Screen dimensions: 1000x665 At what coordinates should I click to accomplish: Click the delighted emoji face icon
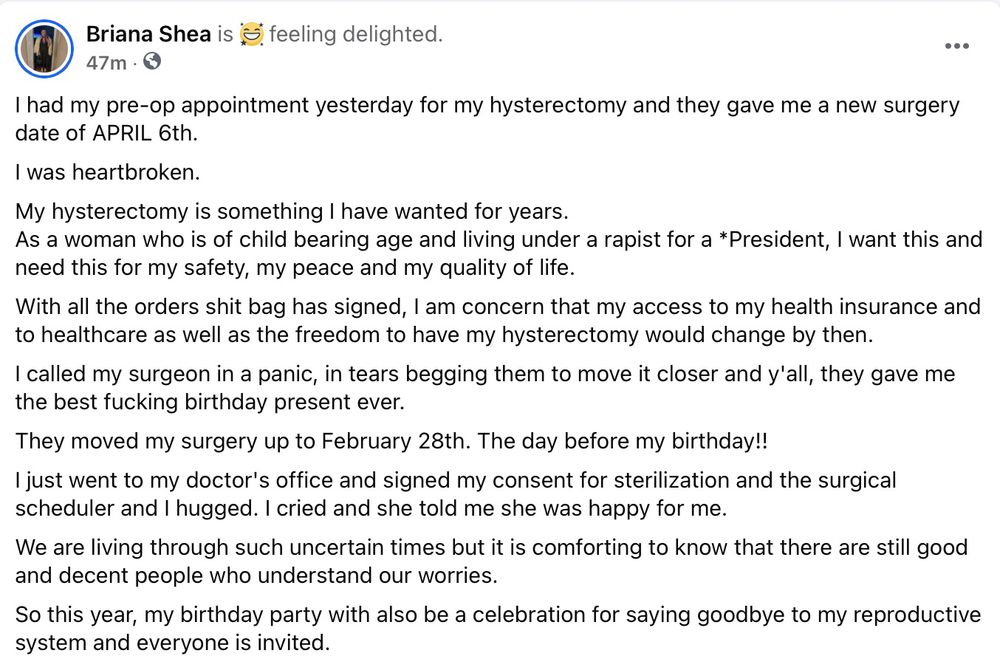pos(251,34)
